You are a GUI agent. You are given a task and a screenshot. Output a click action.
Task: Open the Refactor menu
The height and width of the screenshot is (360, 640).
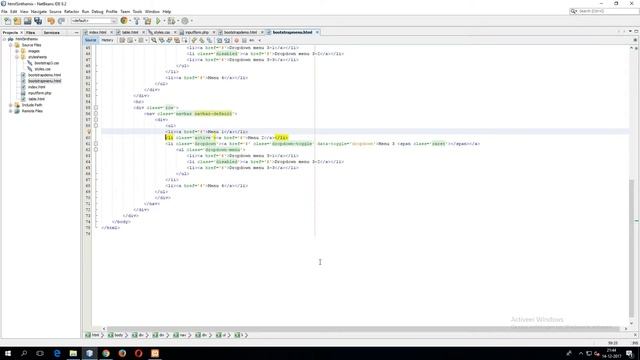tap(71, 11)
